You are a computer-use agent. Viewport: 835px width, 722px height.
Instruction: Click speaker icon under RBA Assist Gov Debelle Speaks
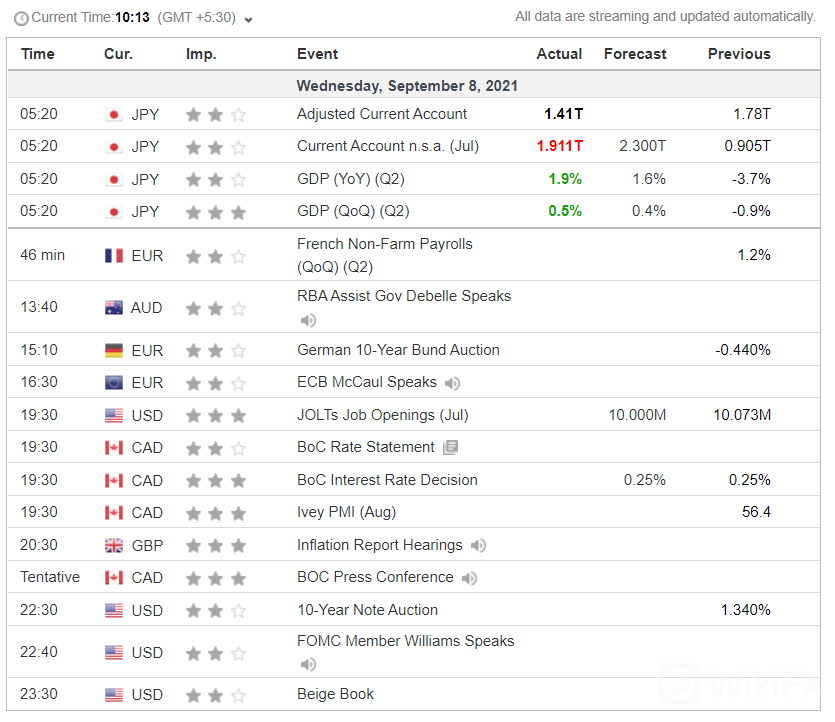click(x=308, y=321)
